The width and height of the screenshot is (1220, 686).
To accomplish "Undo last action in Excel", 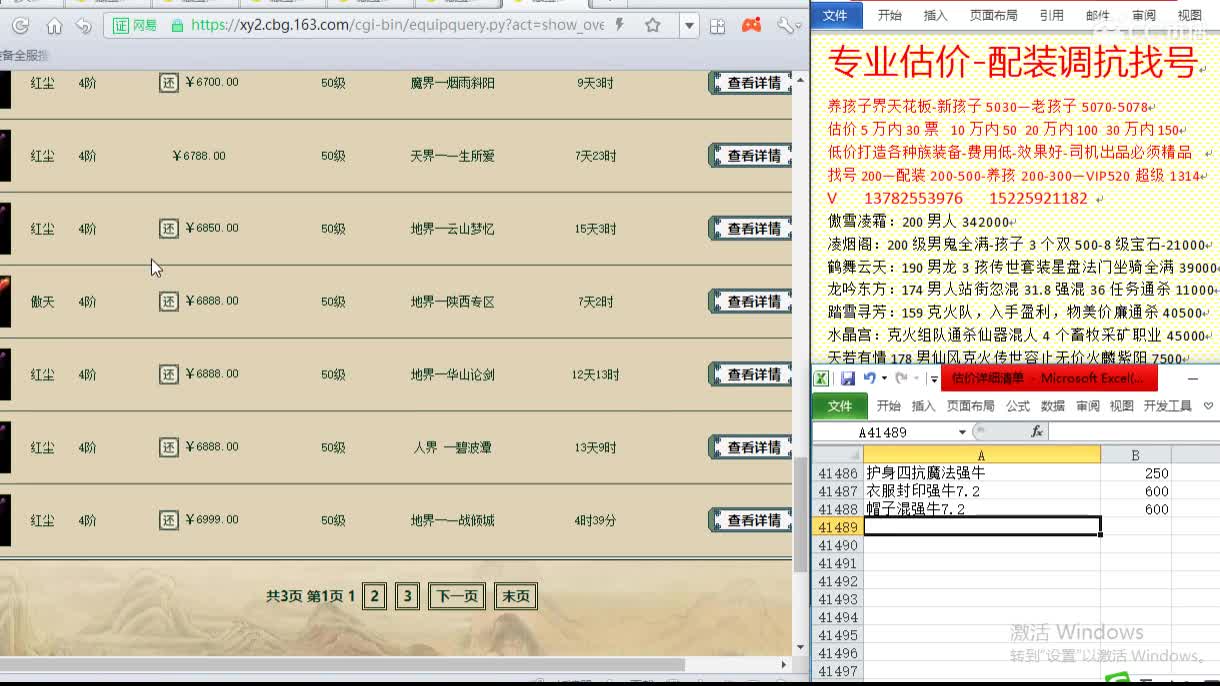I will pyautogui.click(x=869, y=378).
